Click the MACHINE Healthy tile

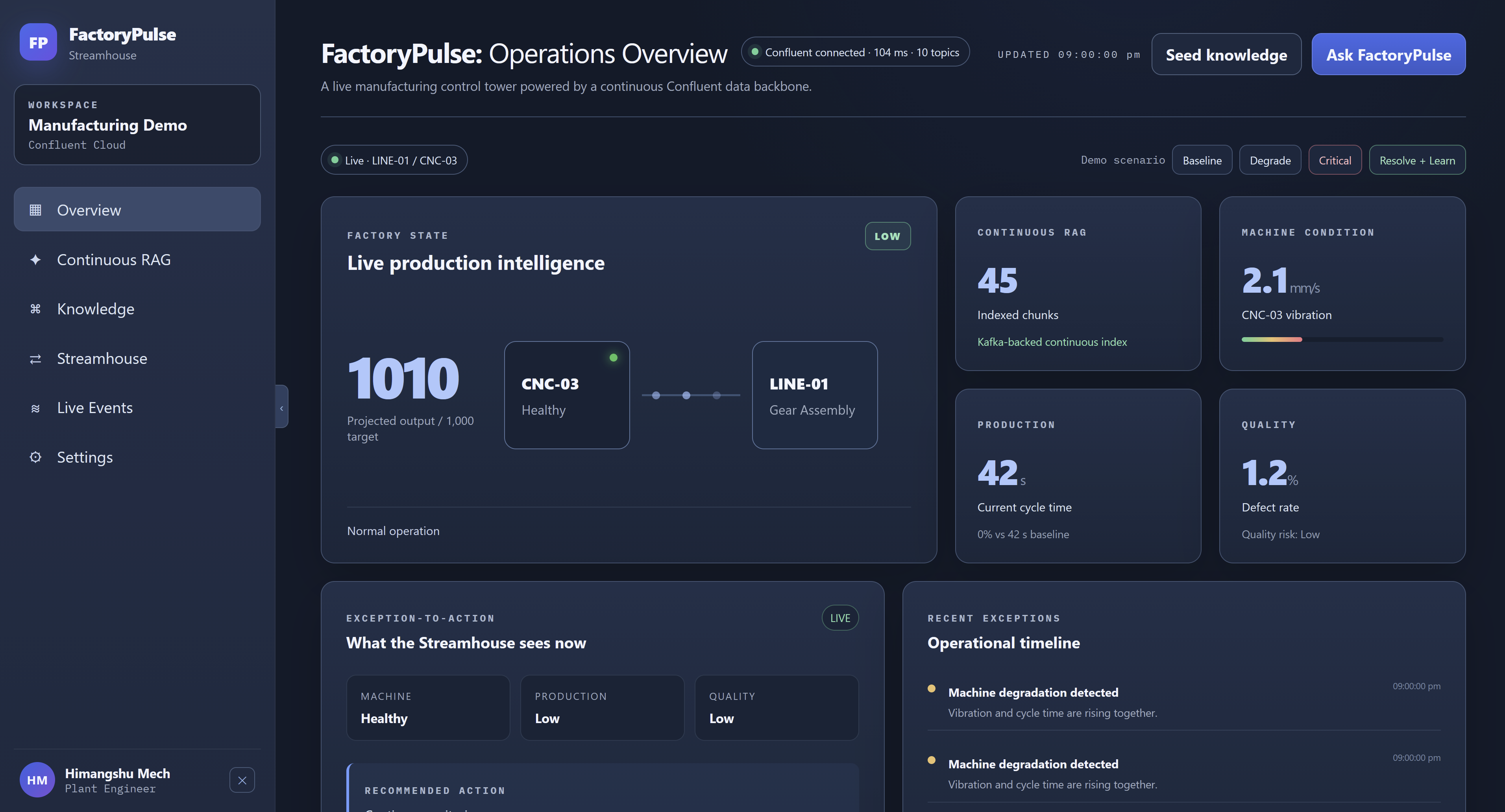[428, 708]
